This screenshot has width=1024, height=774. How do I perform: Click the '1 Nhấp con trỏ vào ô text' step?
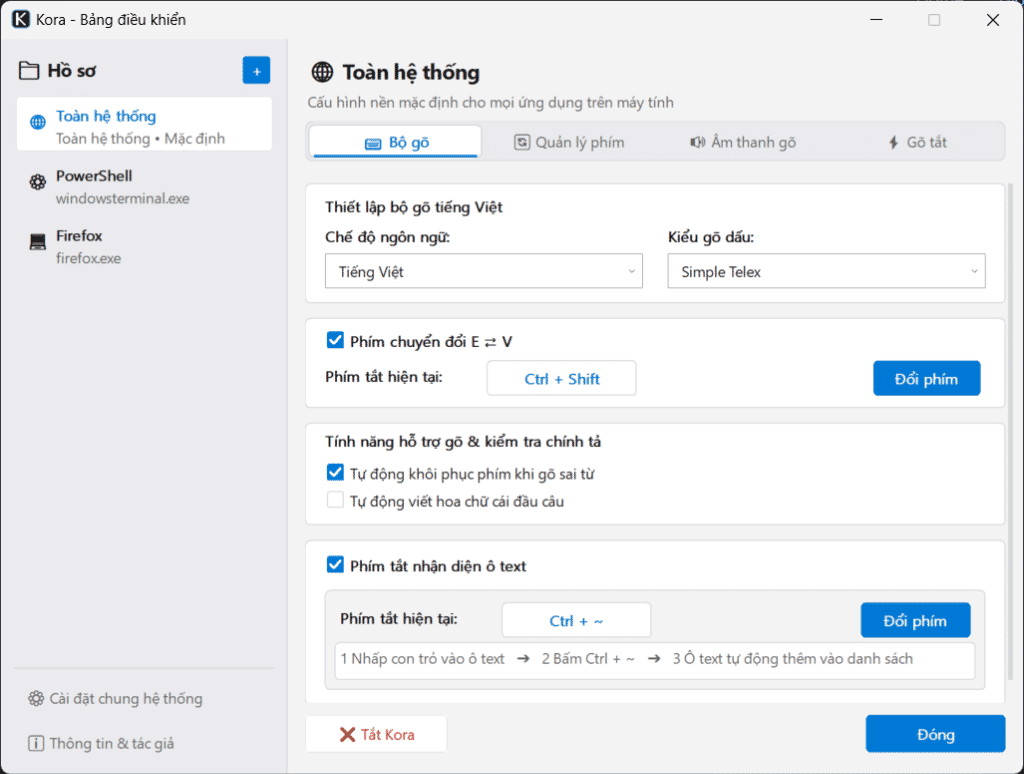[x=423, y=658]
